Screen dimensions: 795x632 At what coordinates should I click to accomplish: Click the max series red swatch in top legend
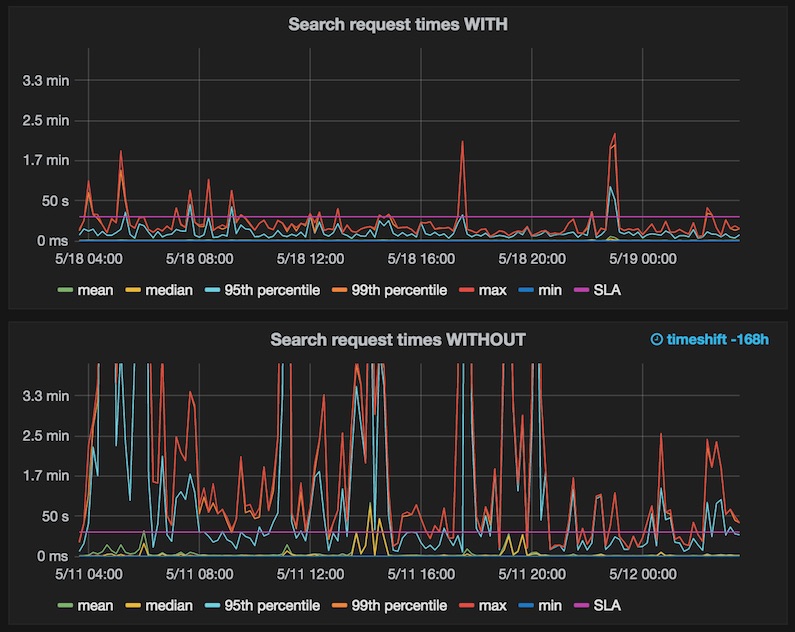(466, 290)
